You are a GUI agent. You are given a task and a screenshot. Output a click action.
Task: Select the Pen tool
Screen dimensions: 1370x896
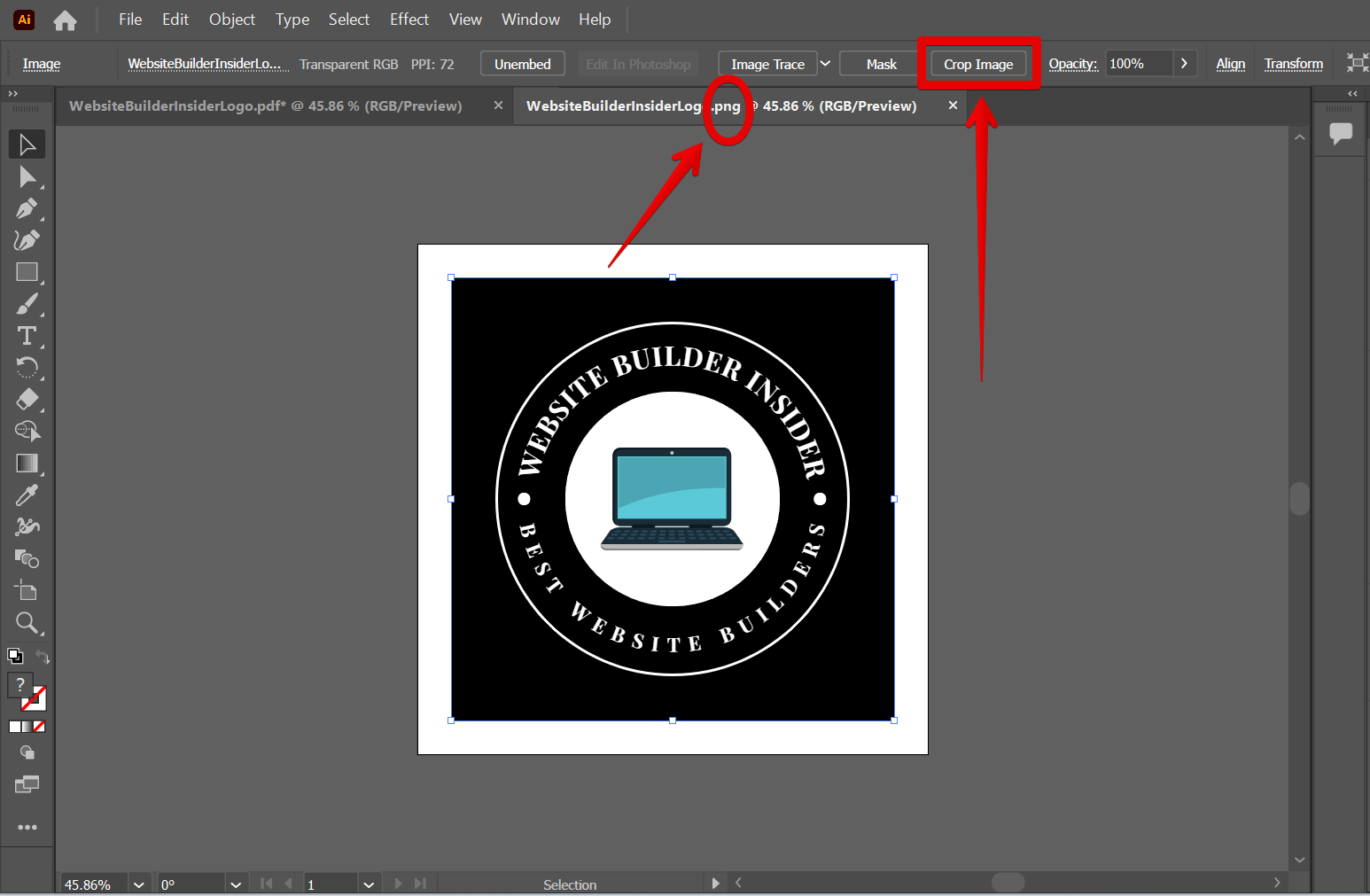(27, 208)
